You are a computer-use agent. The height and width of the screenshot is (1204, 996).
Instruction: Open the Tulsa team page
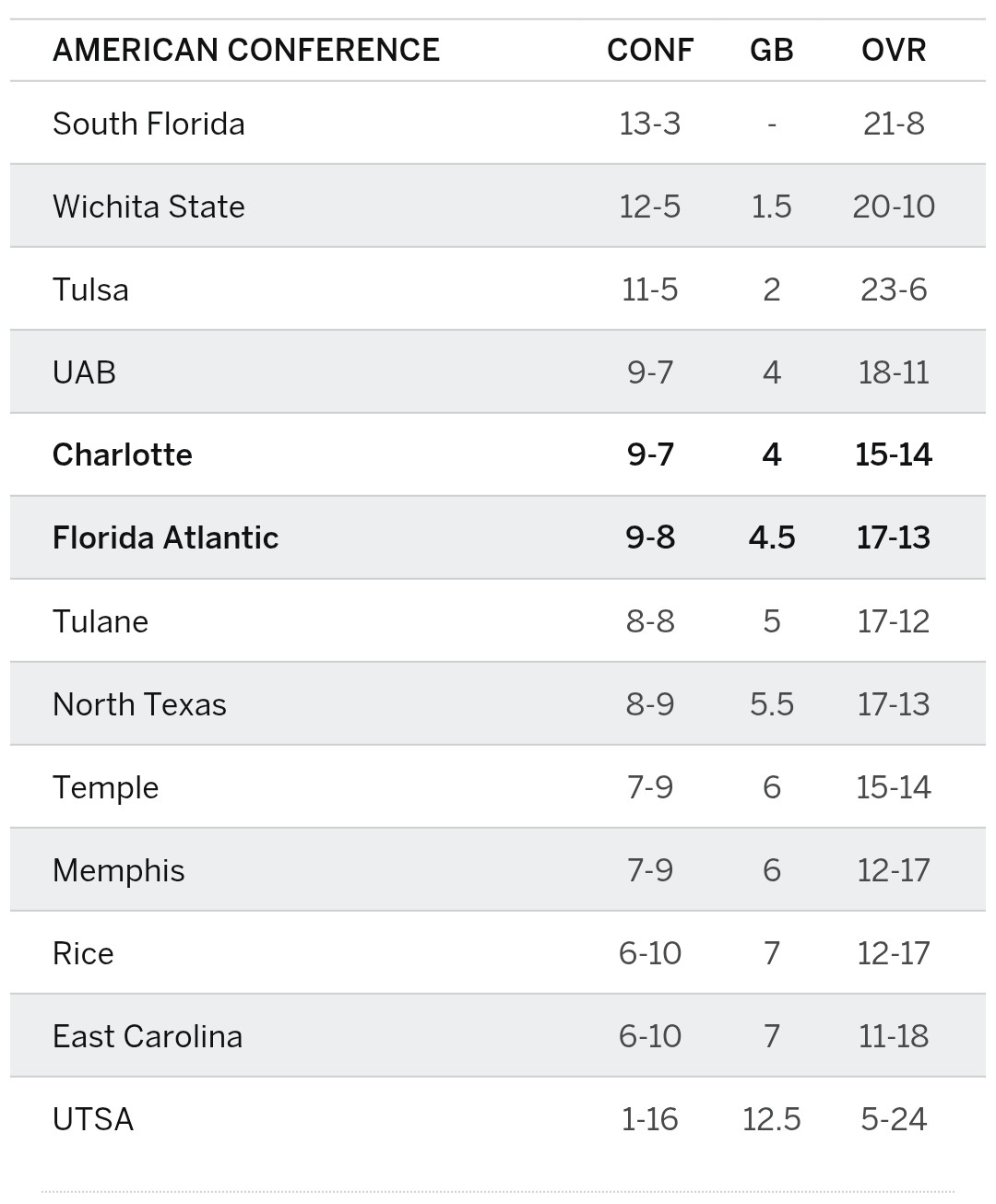click(90, 289)
